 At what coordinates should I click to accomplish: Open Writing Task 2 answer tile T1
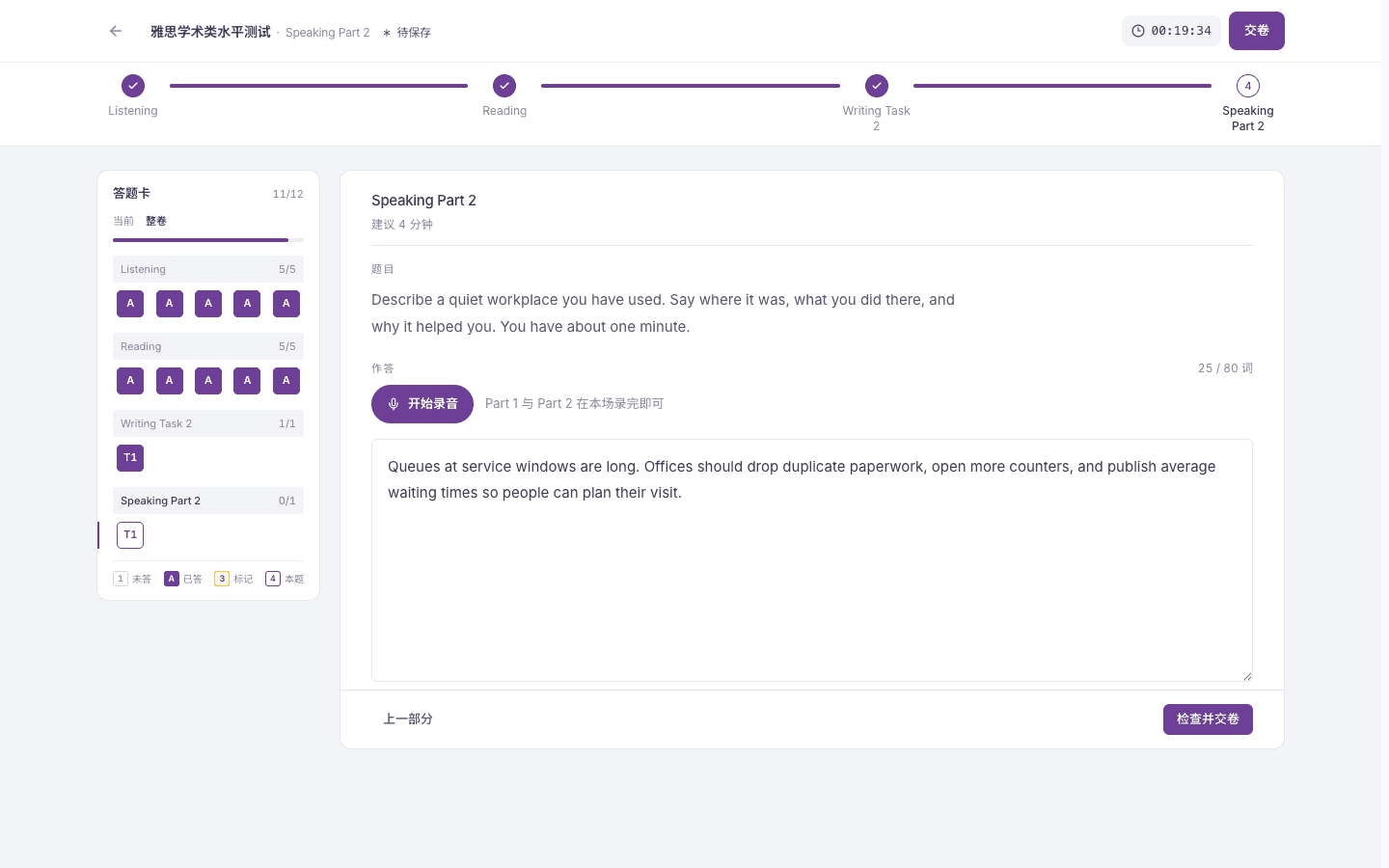tap(130, 458)
